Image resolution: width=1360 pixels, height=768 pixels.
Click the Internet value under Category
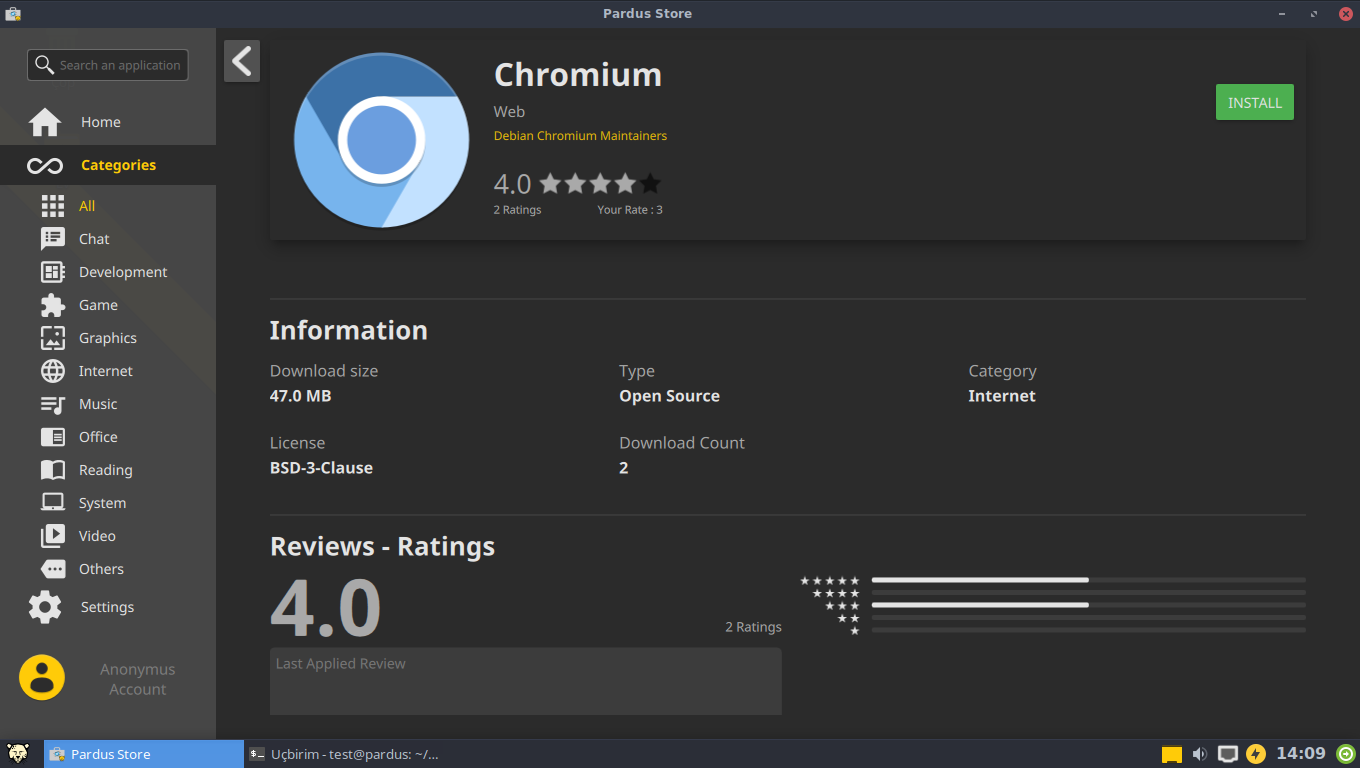coord(1002,396)
